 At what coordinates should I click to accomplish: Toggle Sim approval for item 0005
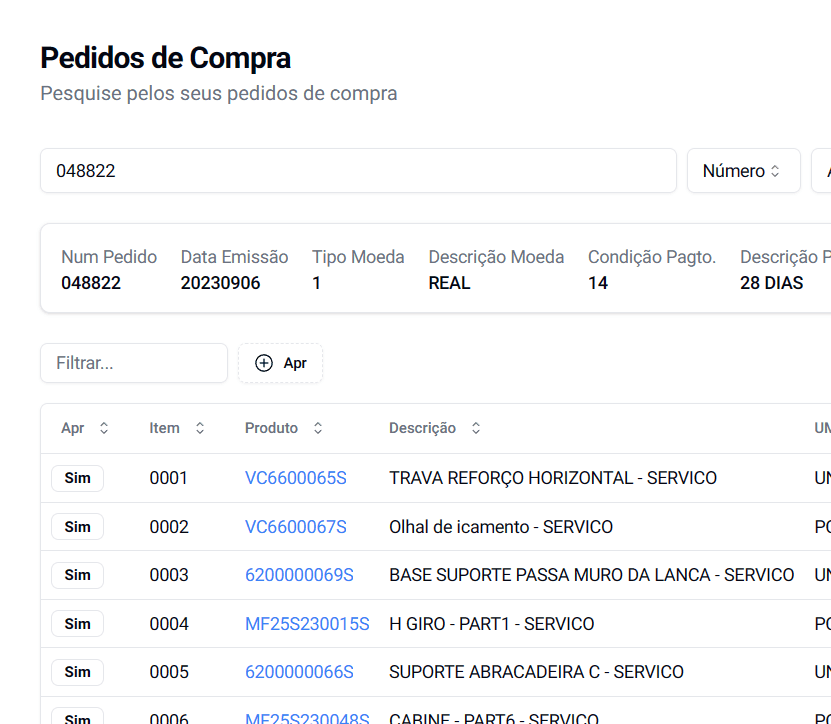(77, 672)
